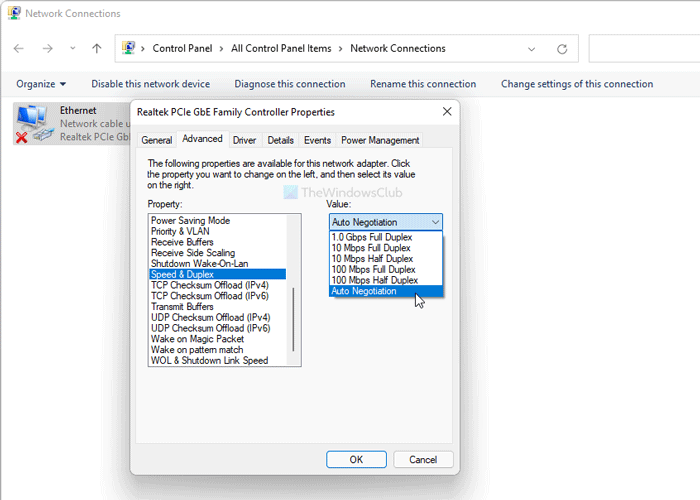The height and width of the screenshot is (500, 700).
Task: Click All Control Panel Items breadcrumb
Action: click(x=281, y=48)
